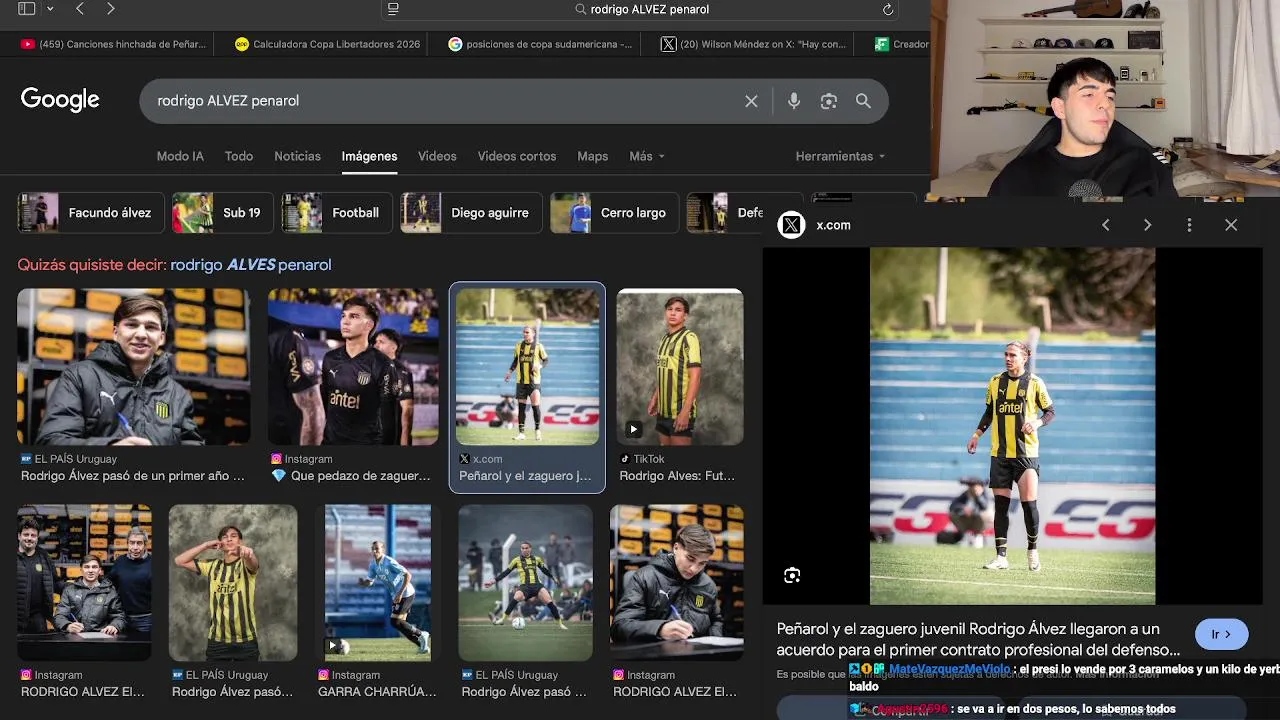The image size is (1280, 720).
Task: Click Rodrigo Álvez pasó de un primer año caption
Action: point(133,476)
